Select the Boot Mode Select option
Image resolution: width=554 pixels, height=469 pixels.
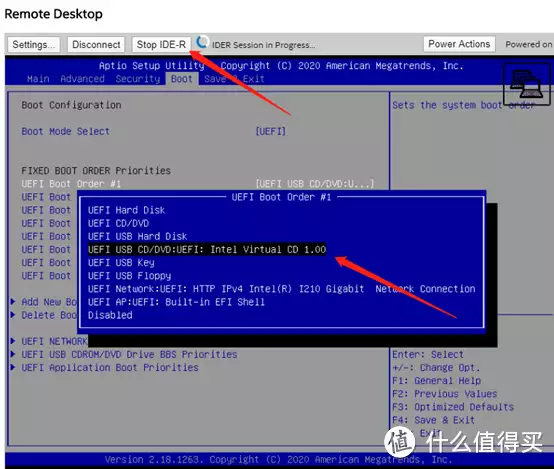(x=65, y=131)
